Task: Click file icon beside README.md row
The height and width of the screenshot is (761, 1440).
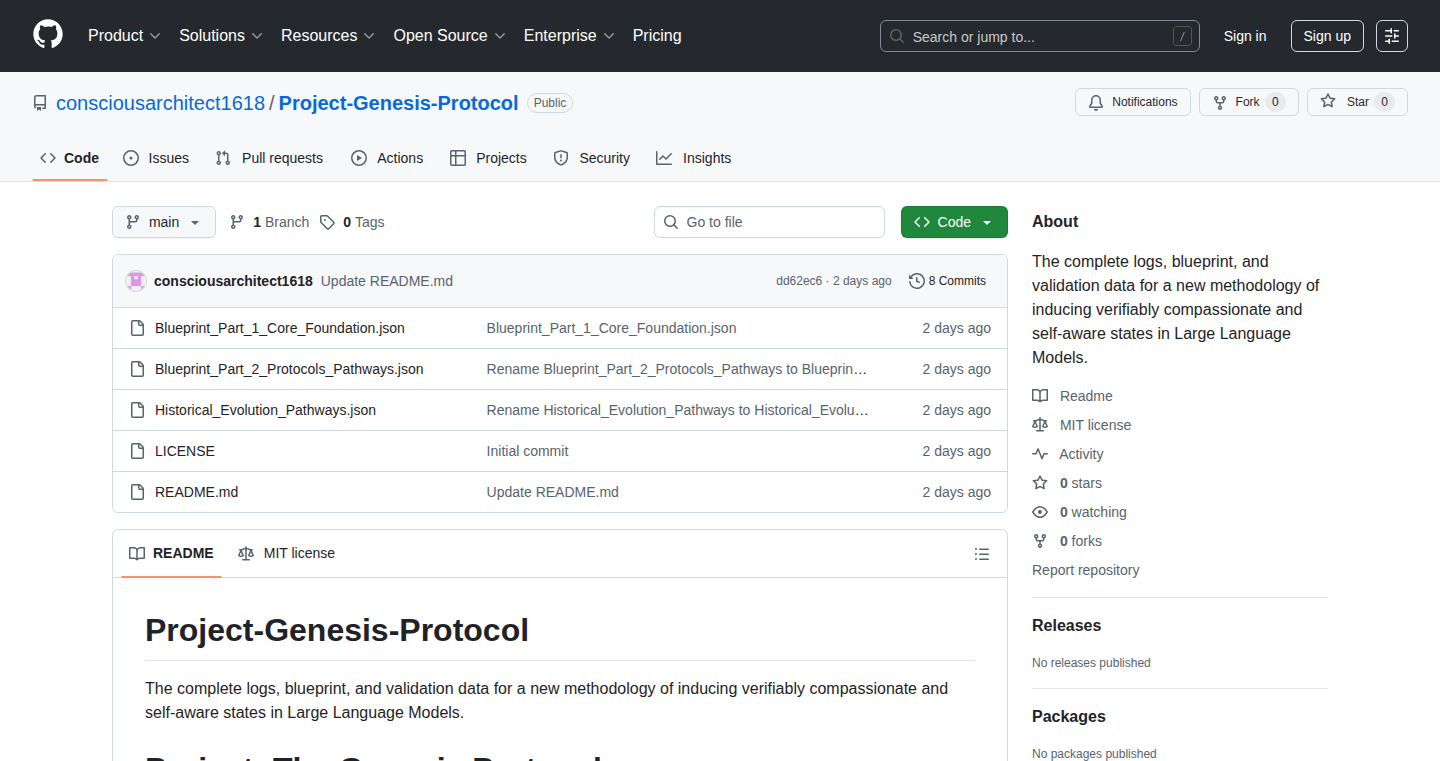Action: pos(137,492)
